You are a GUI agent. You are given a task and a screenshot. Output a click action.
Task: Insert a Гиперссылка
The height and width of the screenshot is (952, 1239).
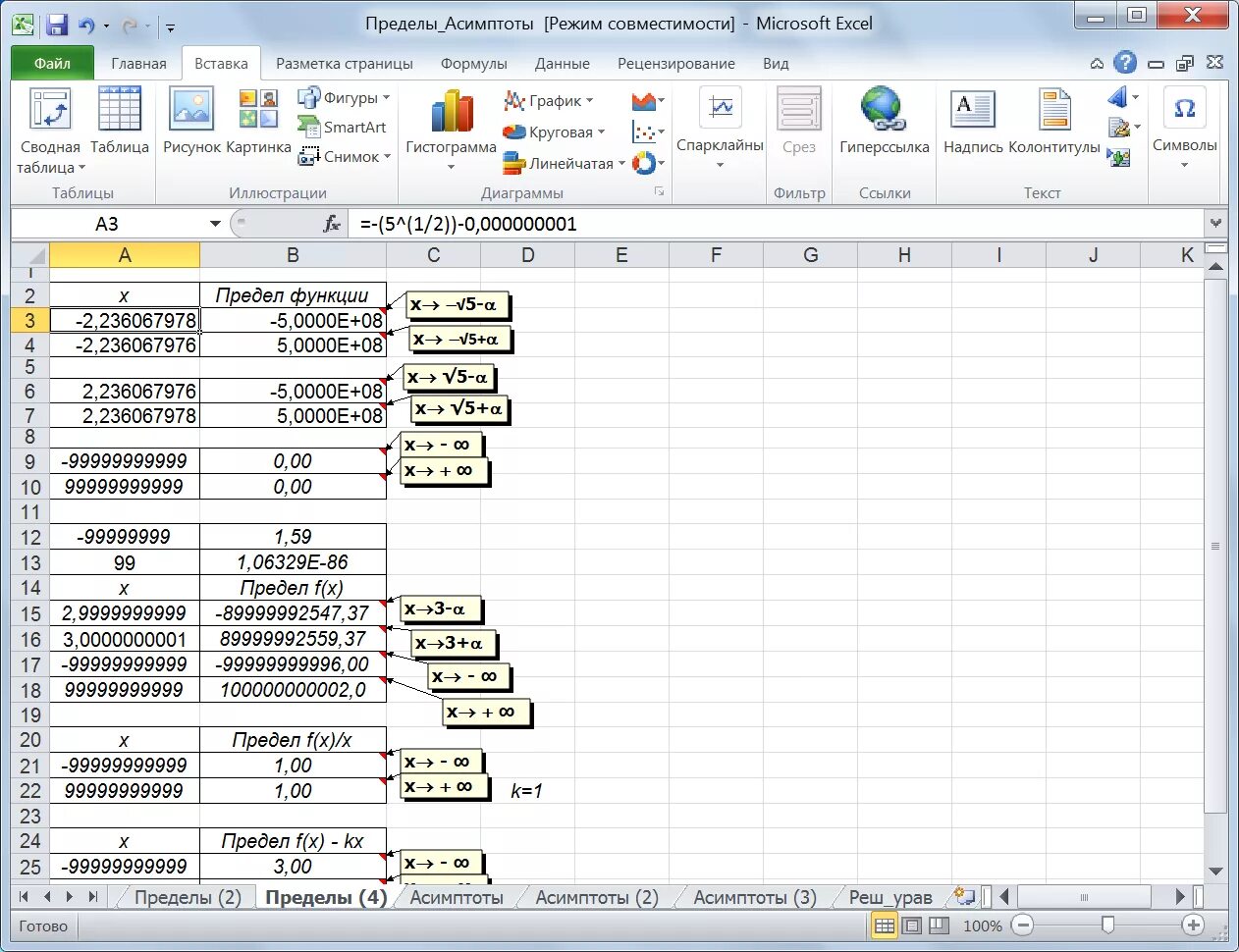(884, 121)
